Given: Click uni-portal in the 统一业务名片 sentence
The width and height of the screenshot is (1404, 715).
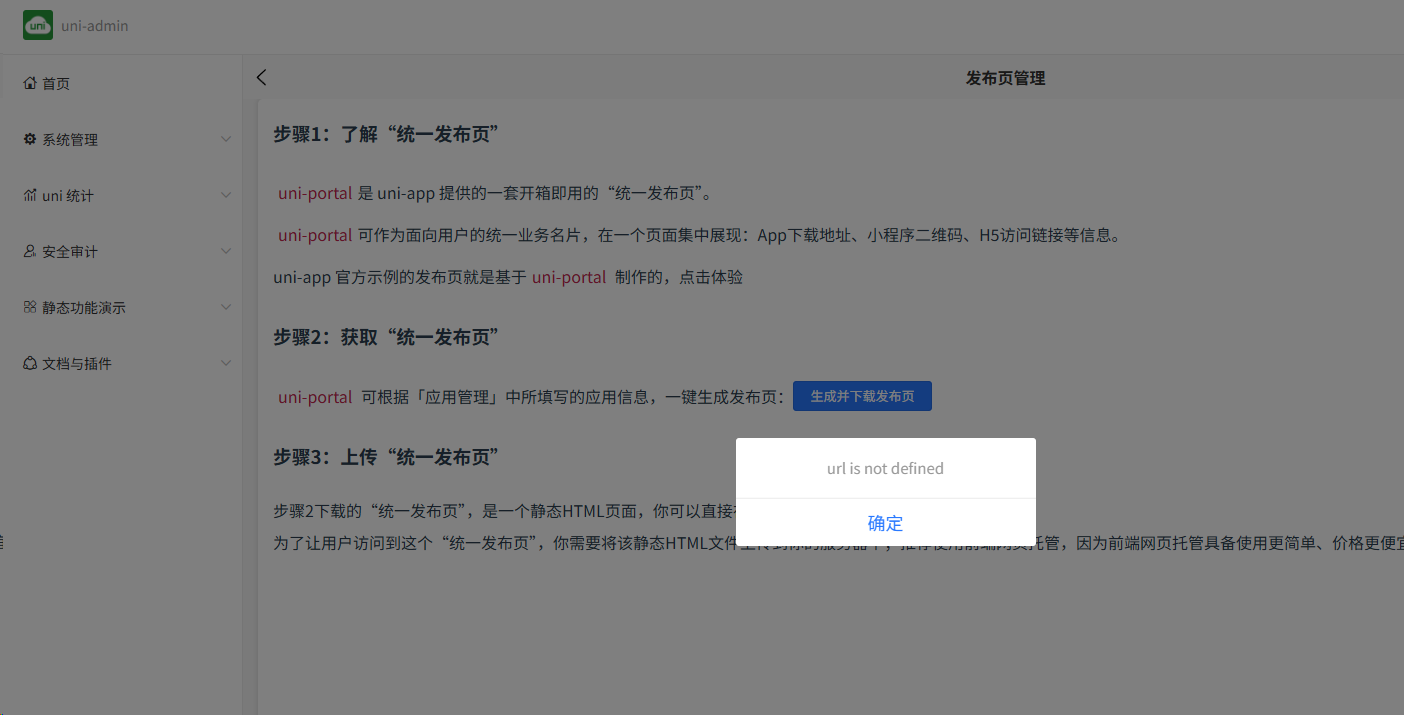Looking at the screenshot, I should tap(315, 236).
